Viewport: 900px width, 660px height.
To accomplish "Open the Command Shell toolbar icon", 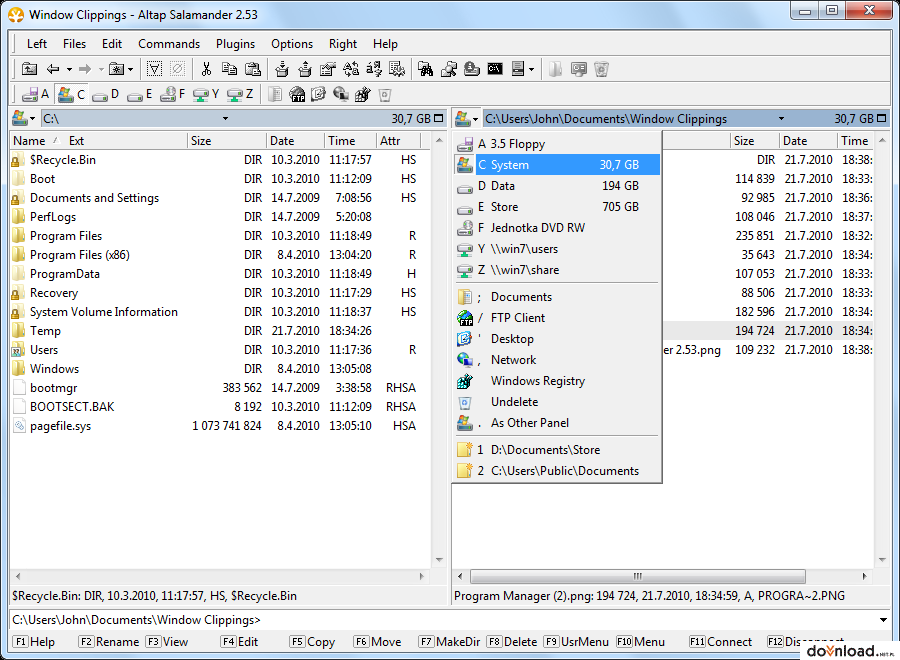I will coord(495,69).
